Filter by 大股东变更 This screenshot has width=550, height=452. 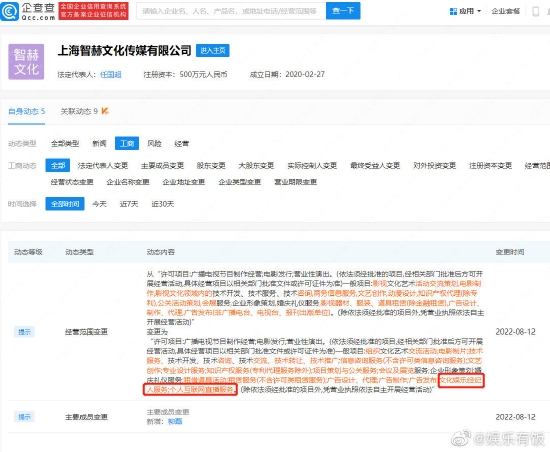256,166
